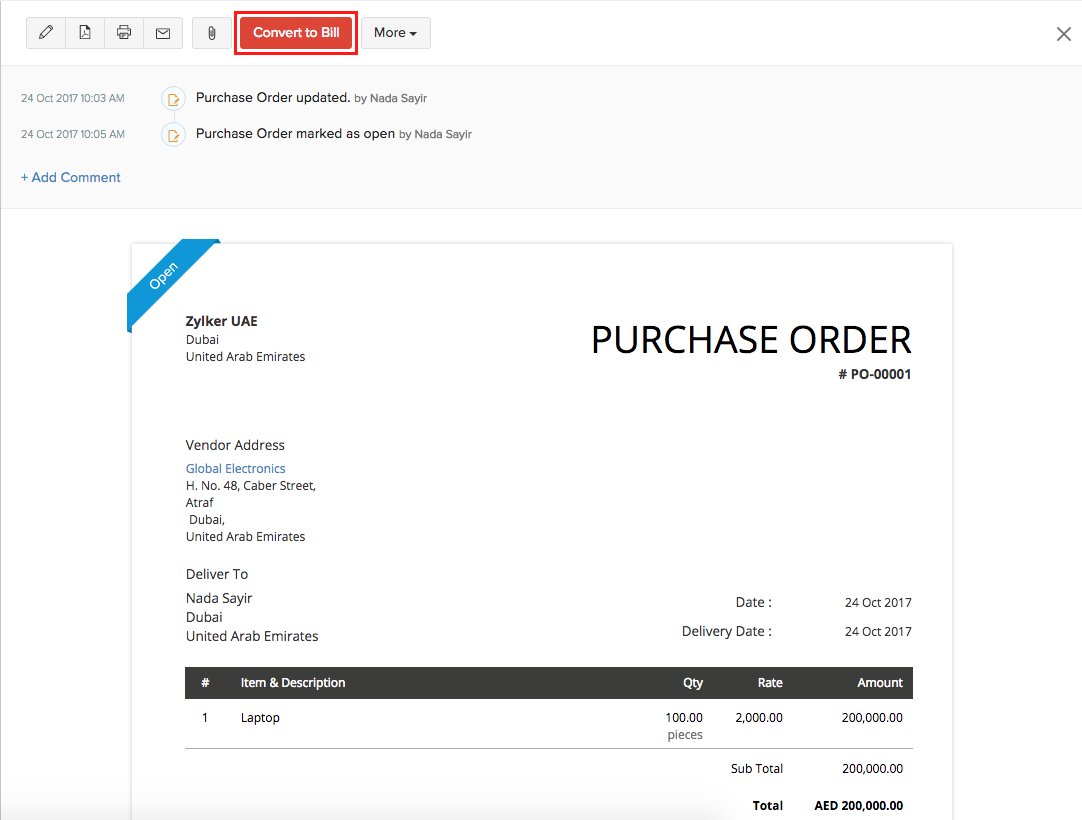The width and height of the screenshot is (1082, 820).
Task: Click the quantity value 100.00
Action: [684, 718]
